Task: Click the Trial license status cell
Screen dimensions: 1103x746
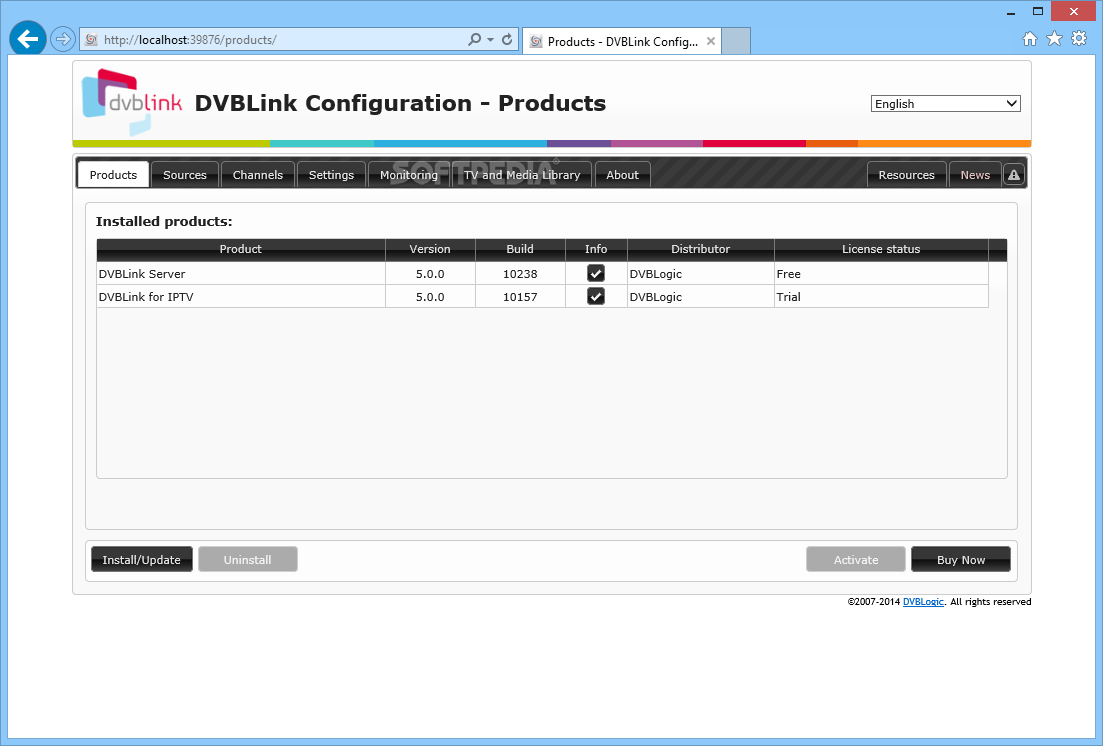Action: coord(881,296)
